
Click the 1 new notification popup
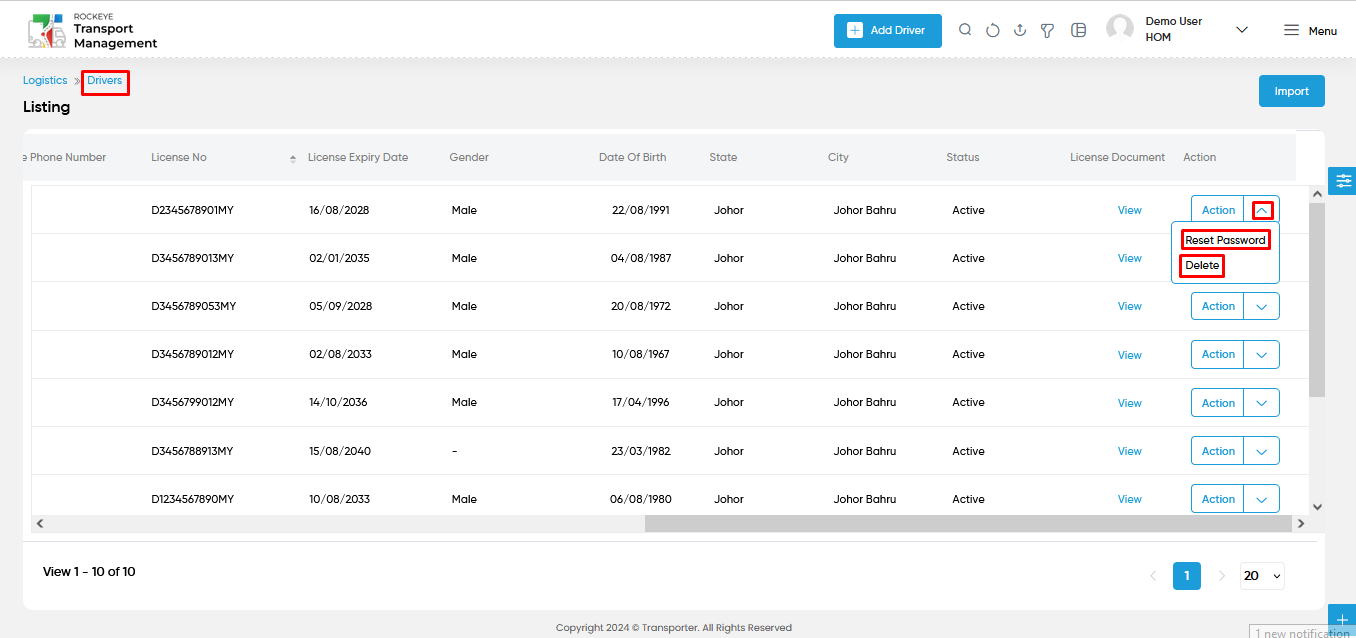click(x=1302, y=632)
